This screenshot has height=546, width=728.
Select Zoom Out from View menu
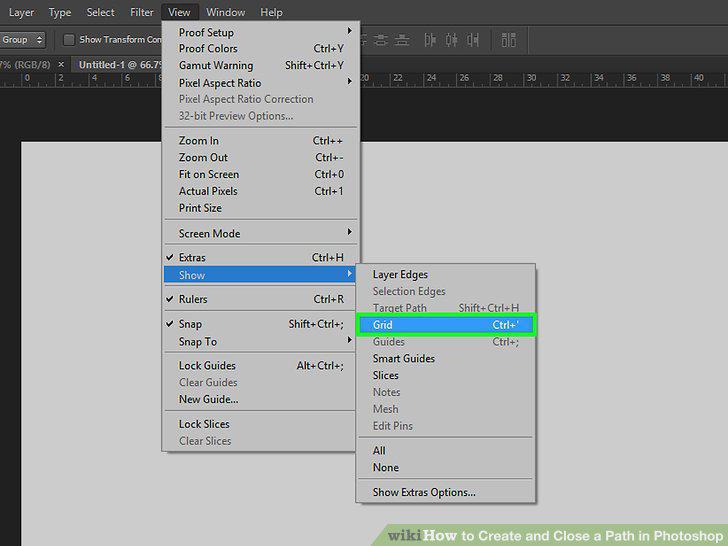261,157
